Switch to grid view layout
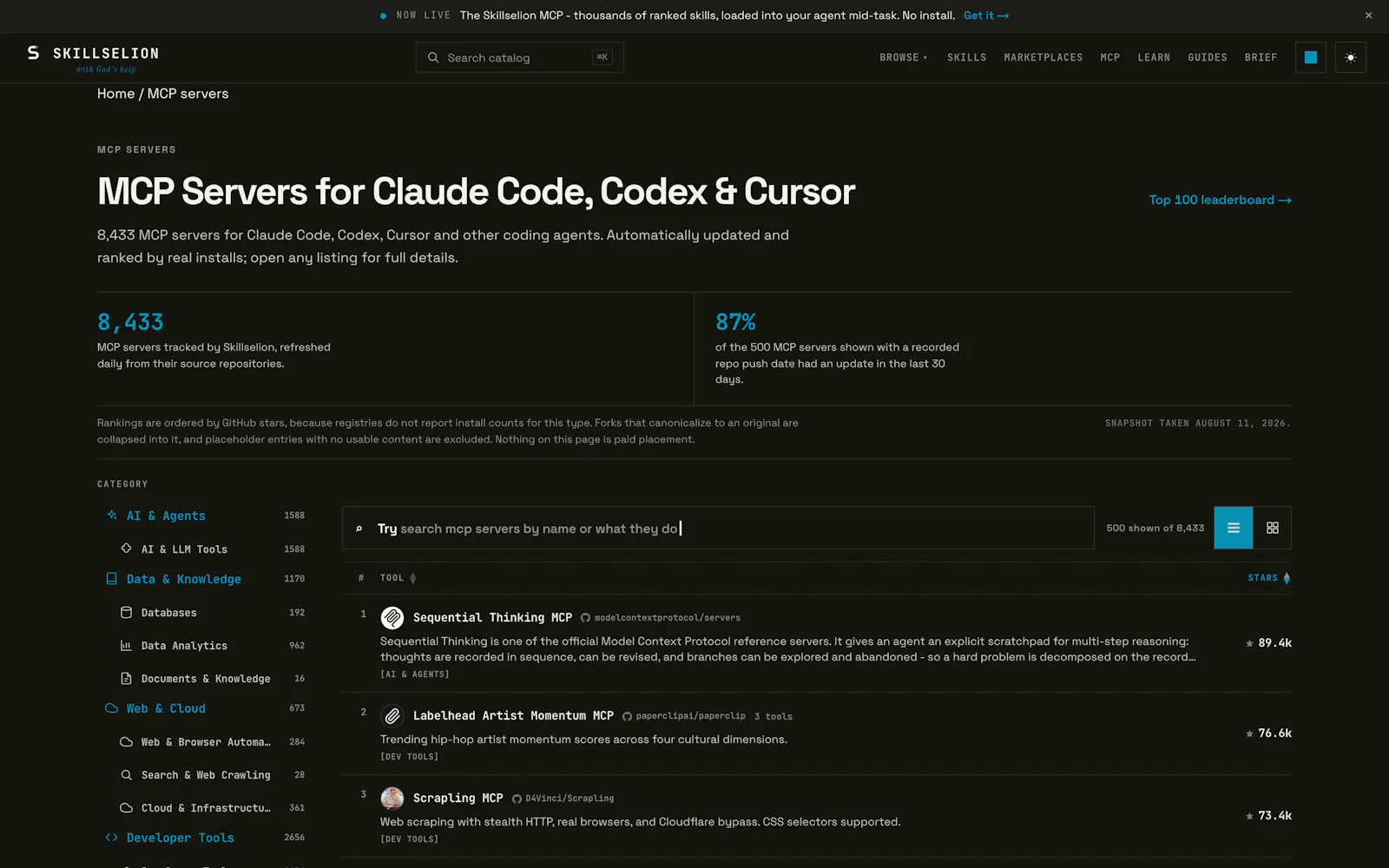The width and height of the screenshot is (1389, 868). [1273, 528]
